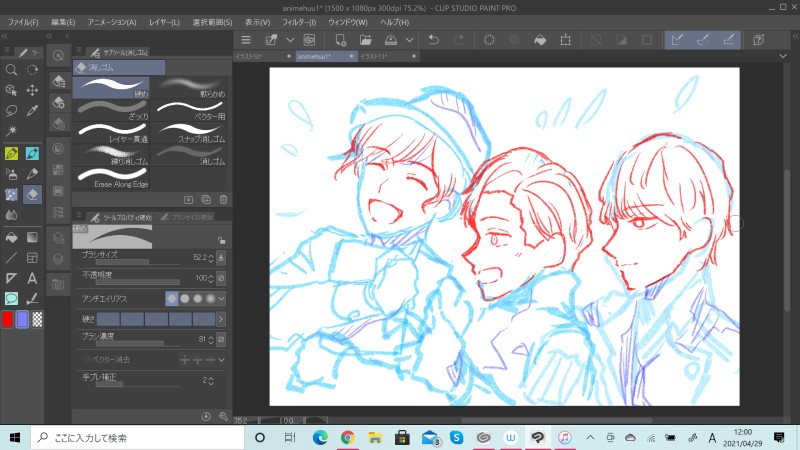Switch to the イラスト11 canvas tab
Screen dimensions: 800x450
click(389, 56)
